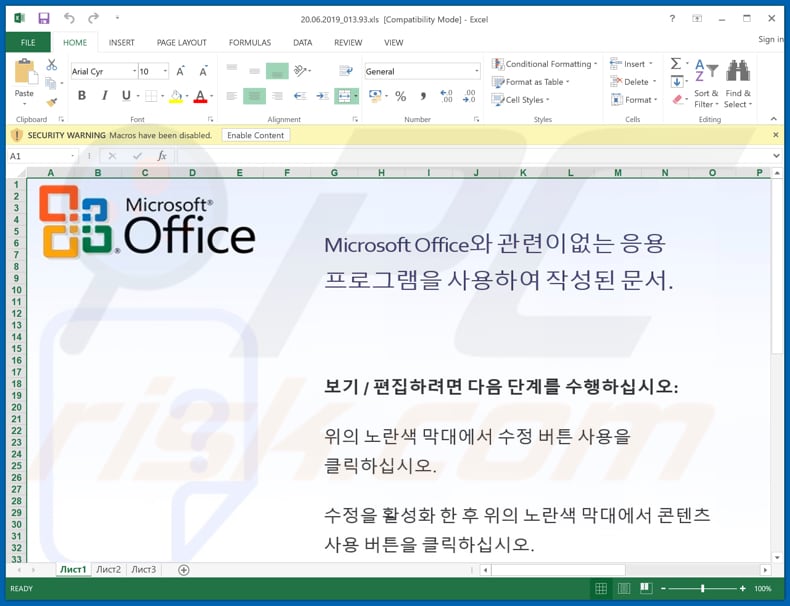Open sheet tab Лист2
Screen dimensions: 790x606
(x=108, y=569)
